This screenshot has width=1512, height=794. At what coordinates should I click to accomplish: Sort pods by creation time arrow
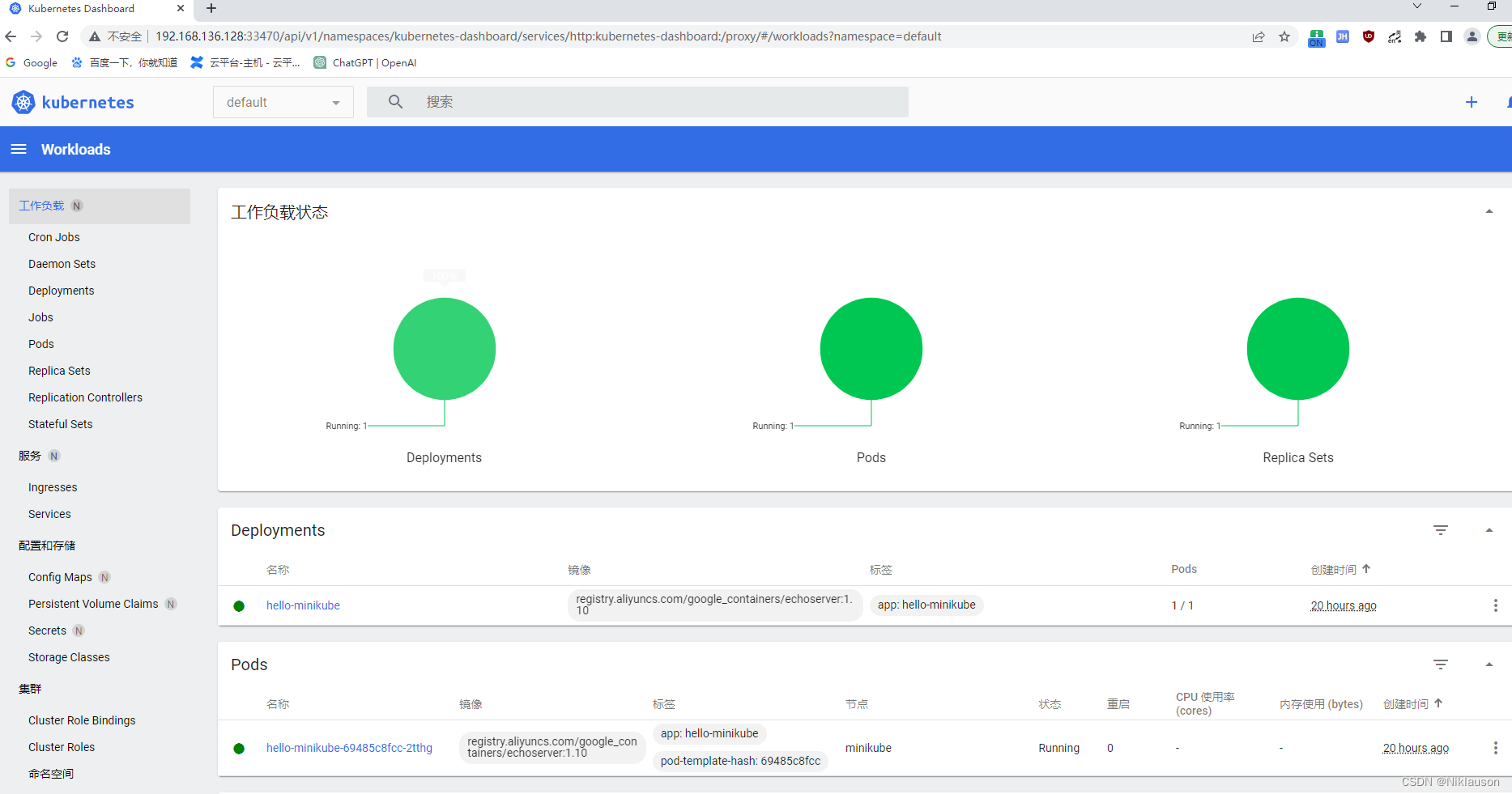[x=1438, y=703]
